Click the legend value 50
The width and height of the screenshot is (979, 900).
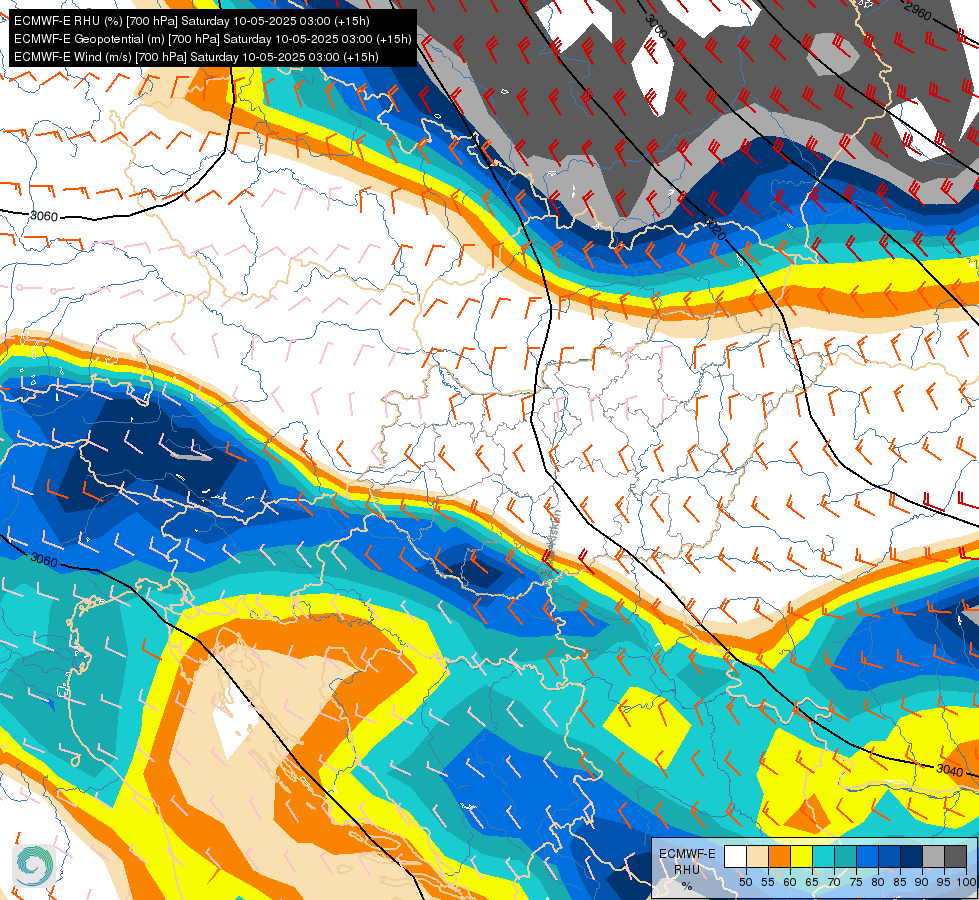click(745, 882)
